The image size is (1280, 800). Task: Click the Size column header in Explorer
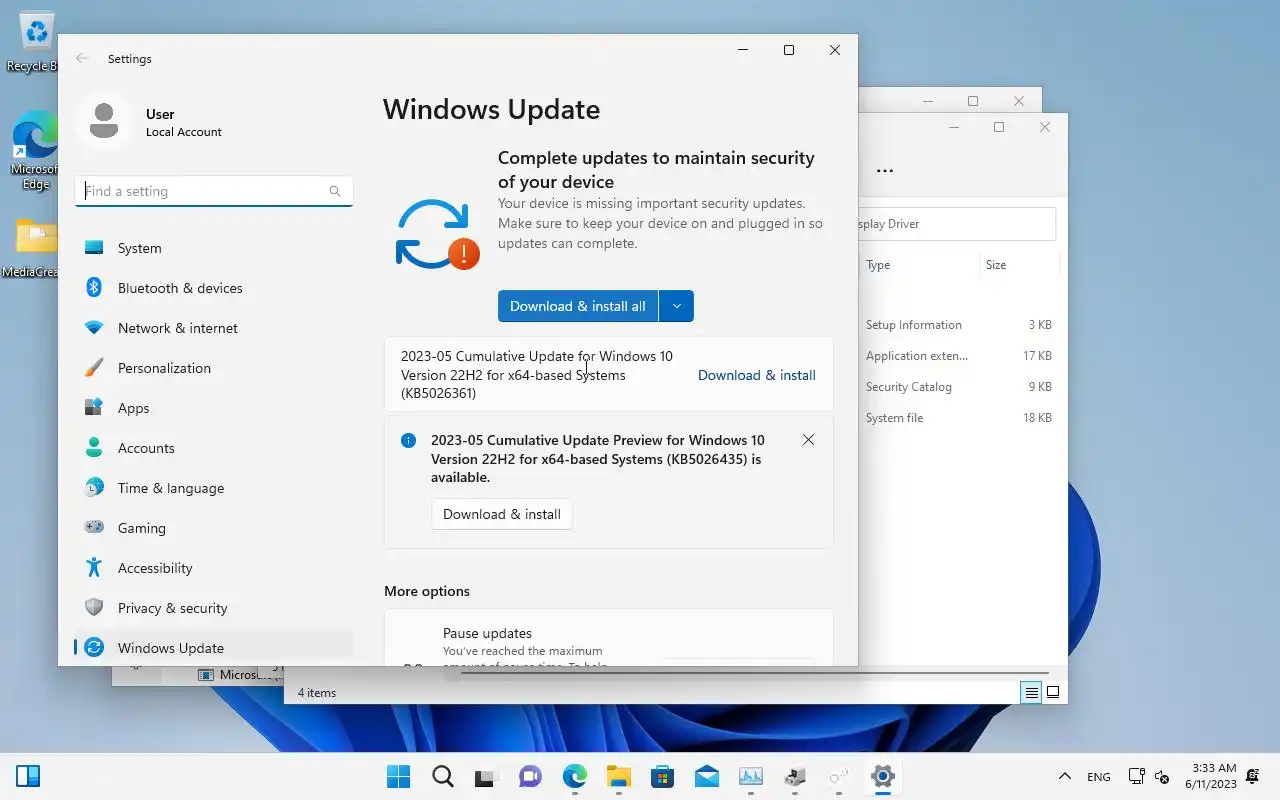(x=996, y=265)
